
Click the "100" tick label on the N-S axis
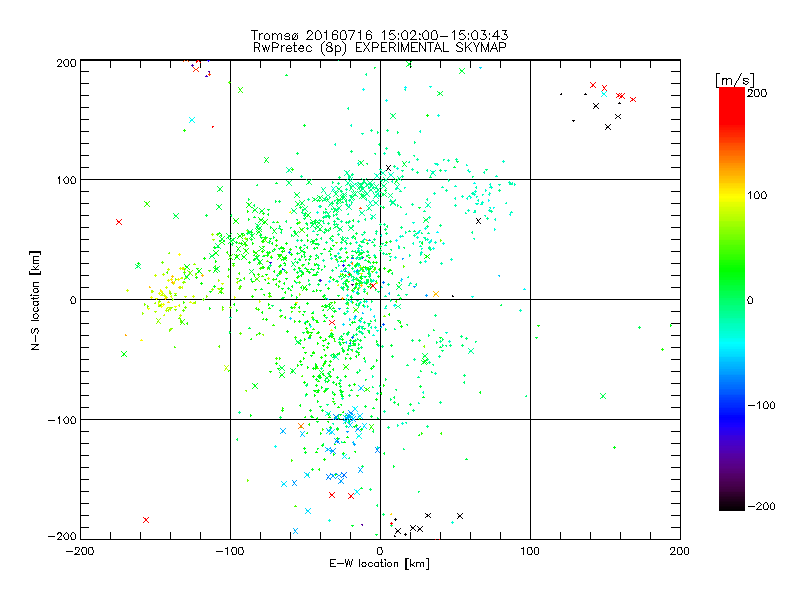click(x=66, y=180)
